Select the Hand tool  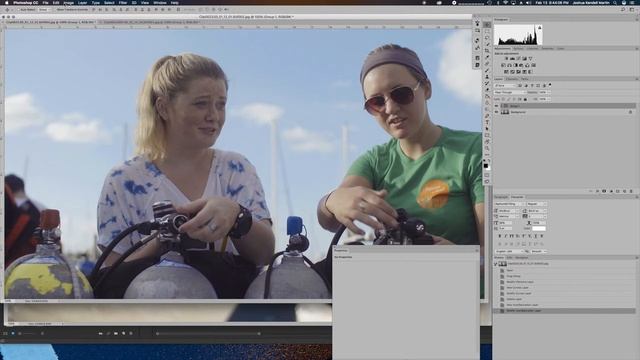tap(487, 142)
